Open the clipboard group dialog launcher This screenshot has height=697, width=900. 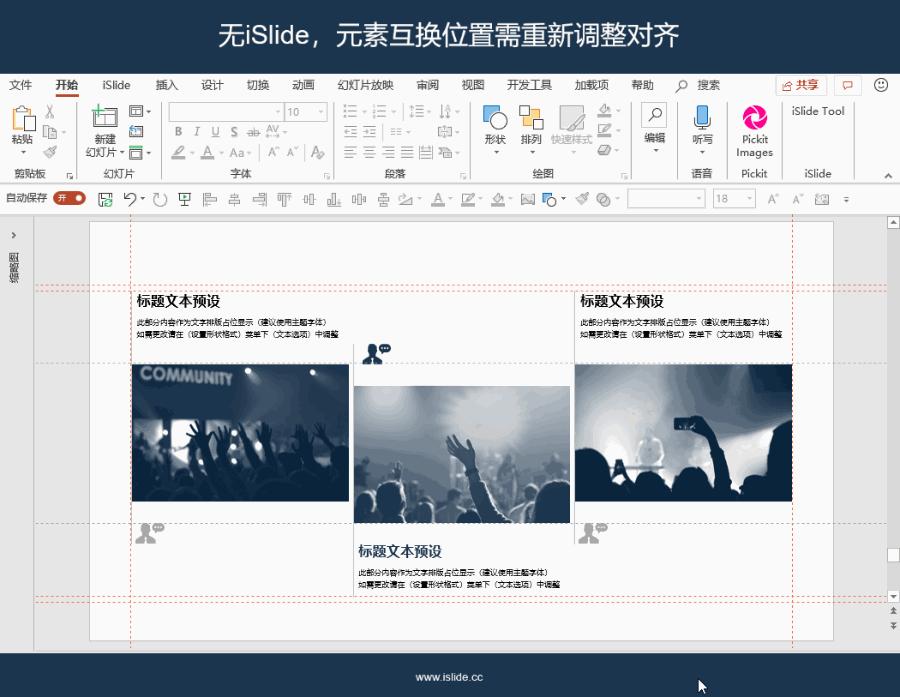[x=69, y=176]
